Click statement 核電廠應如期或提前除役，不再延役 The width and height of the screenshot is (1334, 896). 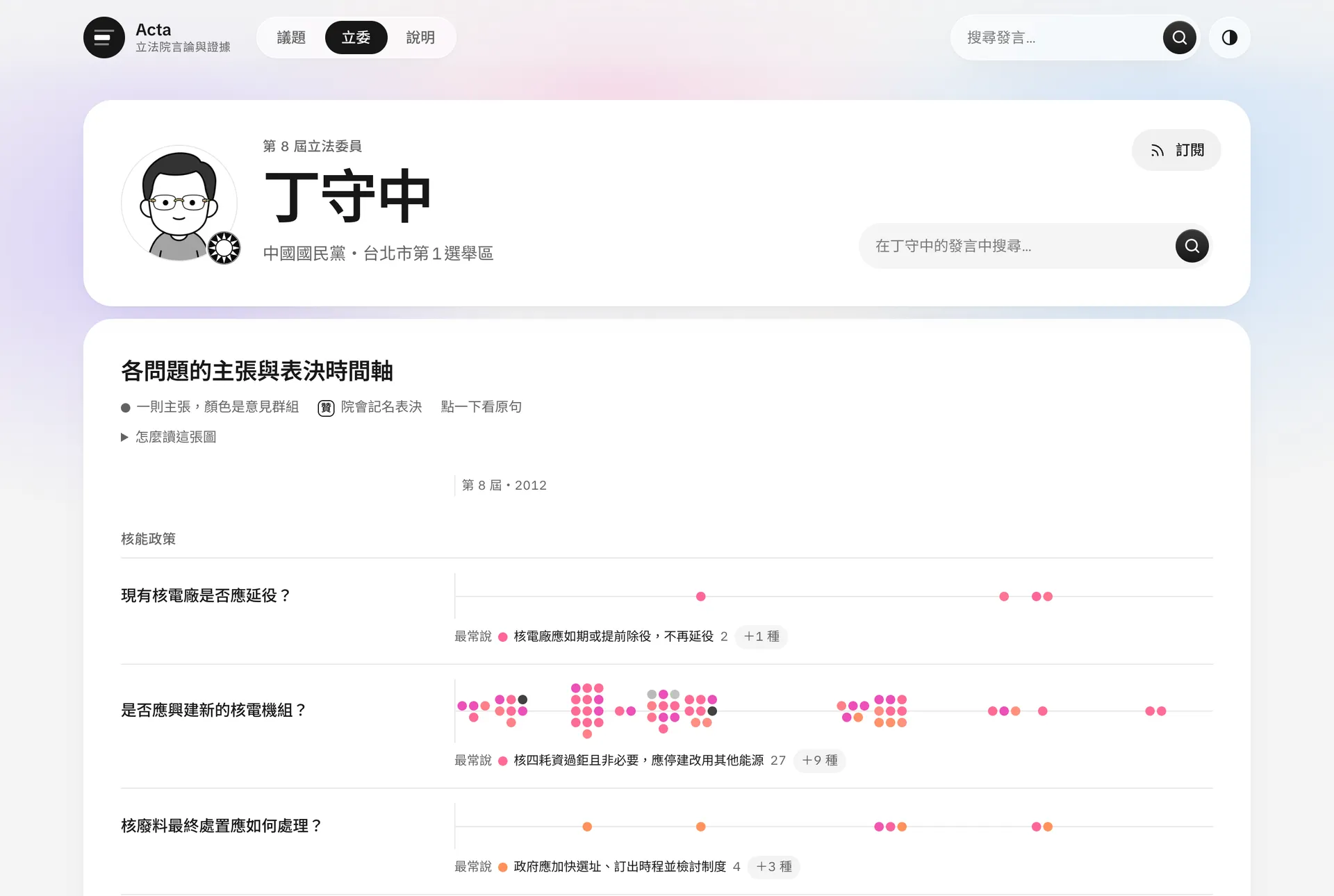pos(614,636)
